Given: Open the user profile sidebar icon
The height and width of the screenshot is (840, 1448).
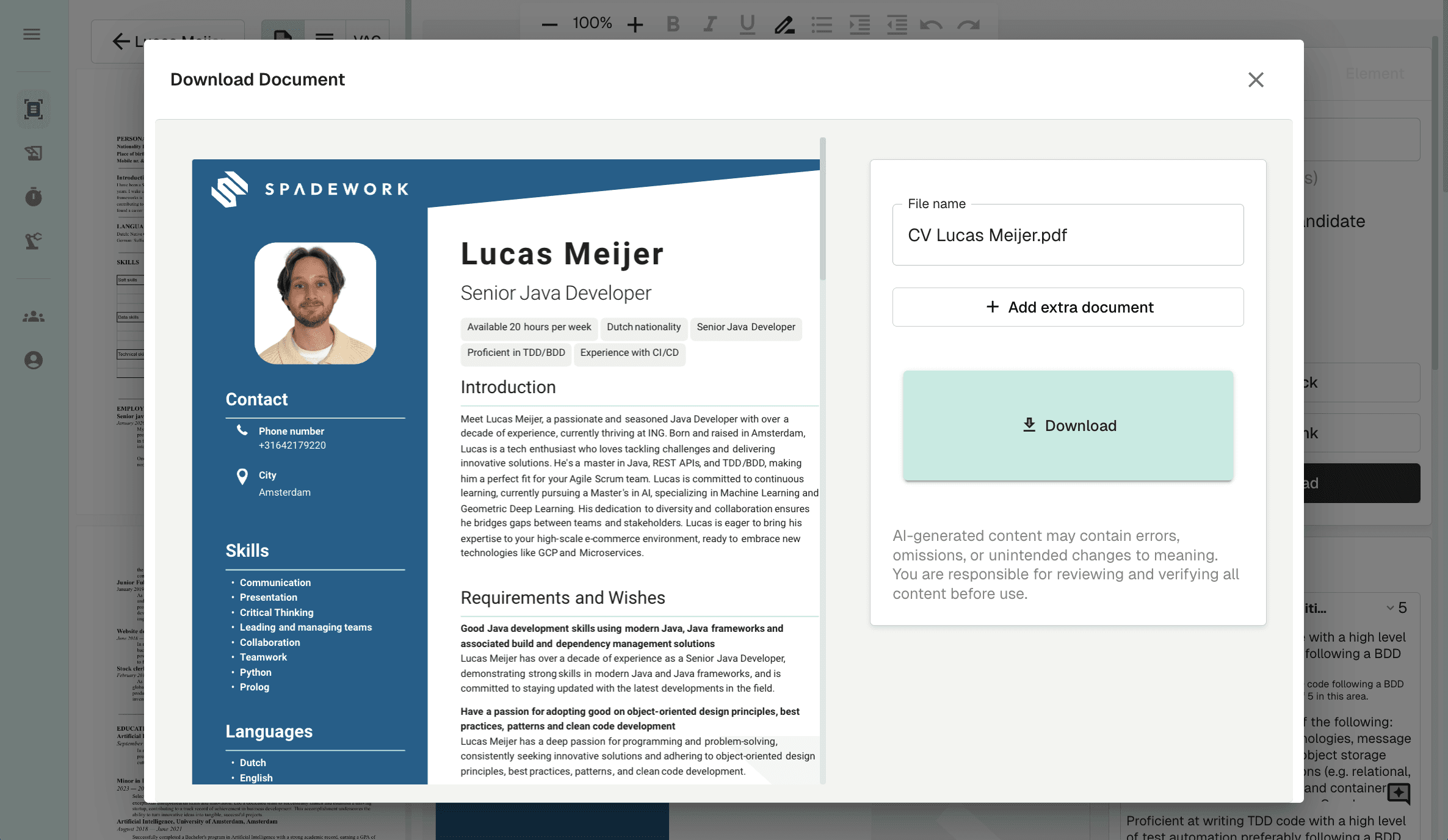Looking at the screenshot, I should point(34,360).
